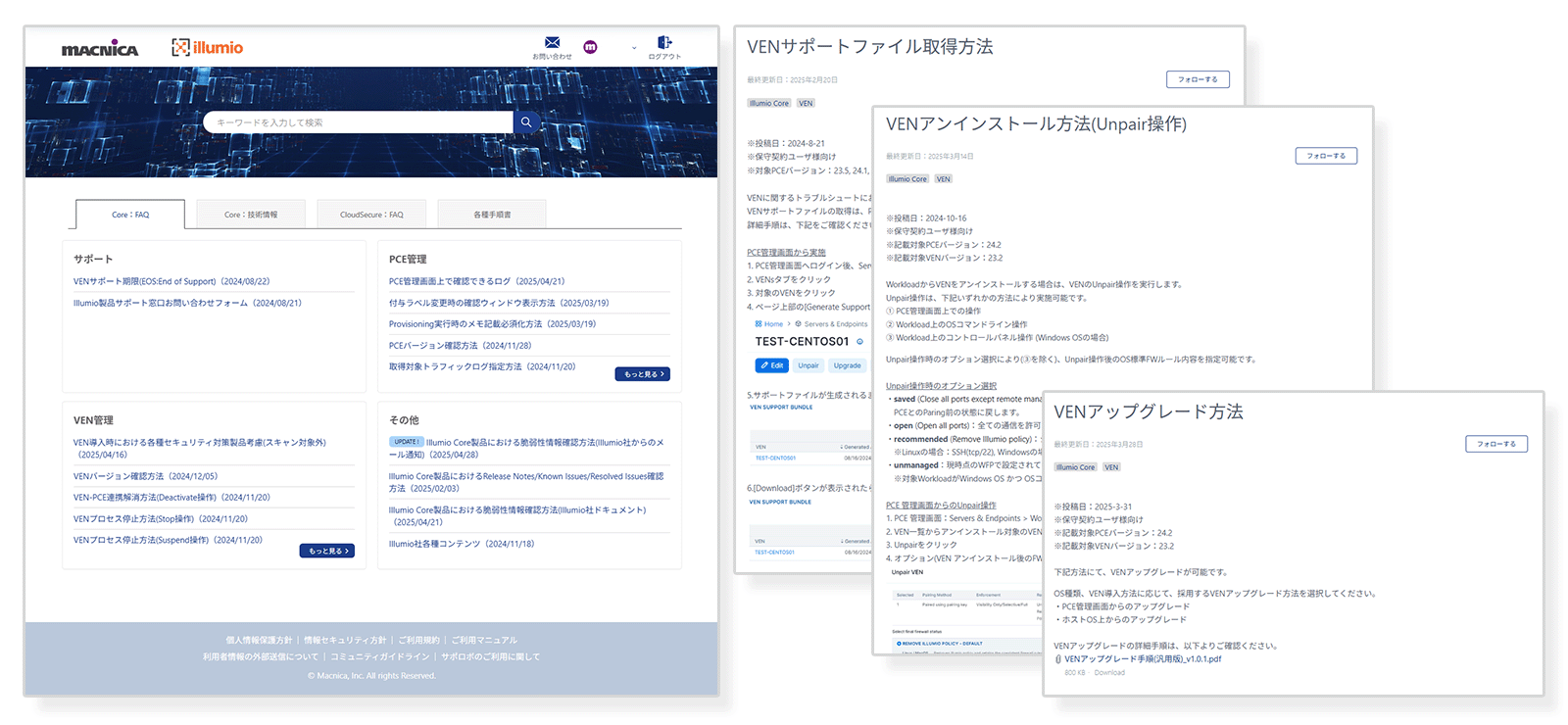The height and width of the screenshot is (725, 1568).
Task: Focus the keyword search field
Action: coord(358,122)
